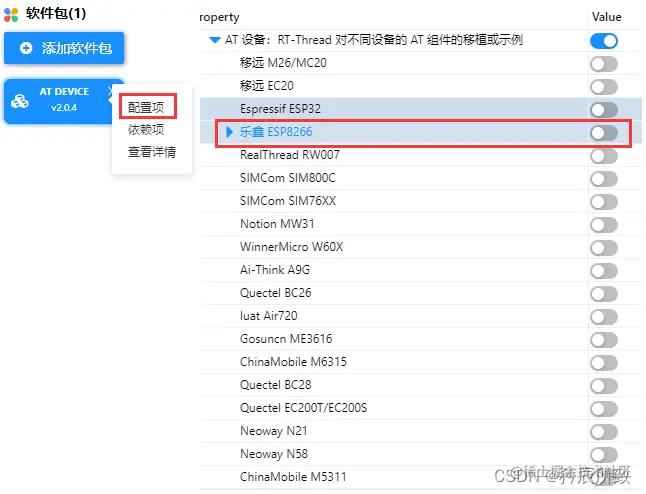646x494 pixels.
Task: Enable the 移远 M26/MC20 toggle
Action: click(604, 64)
